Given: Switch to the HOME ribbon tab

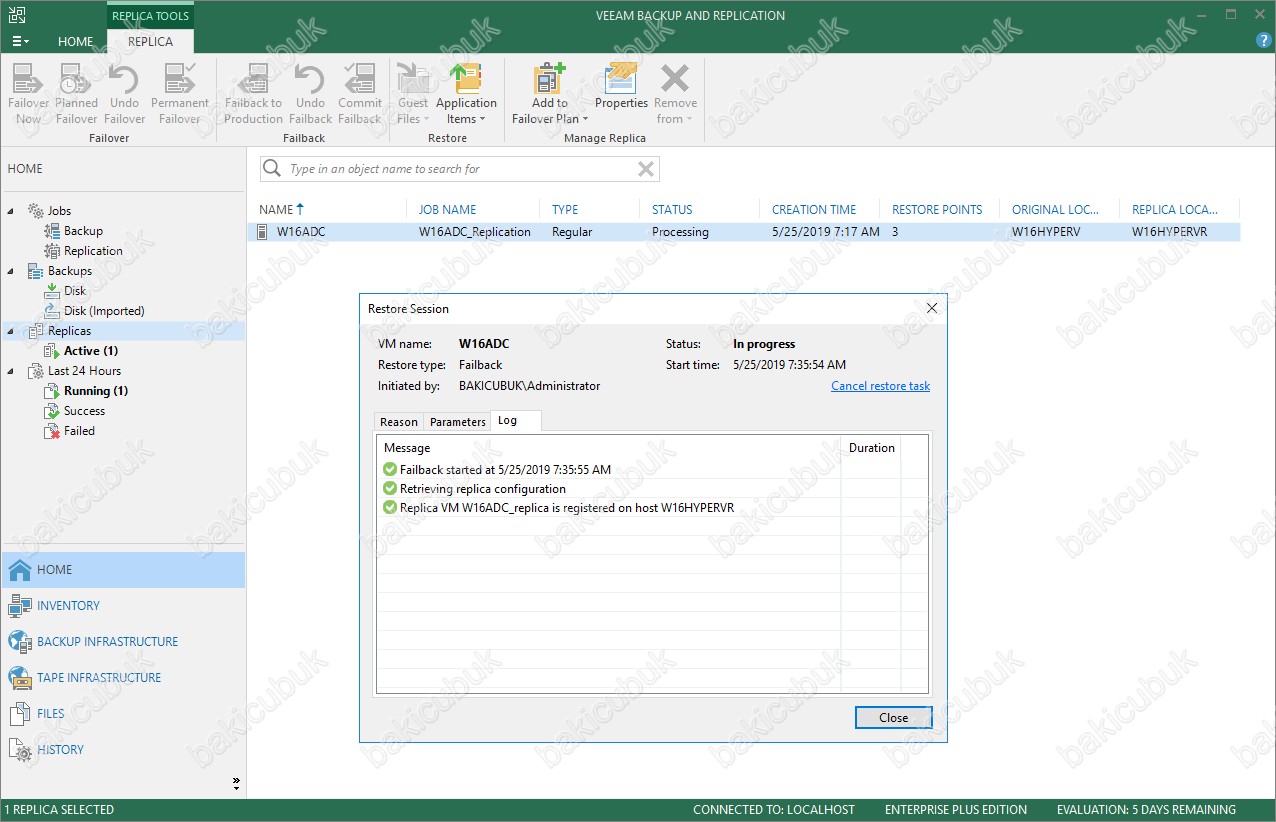Looking at the screenshot, I should [76, 42].
